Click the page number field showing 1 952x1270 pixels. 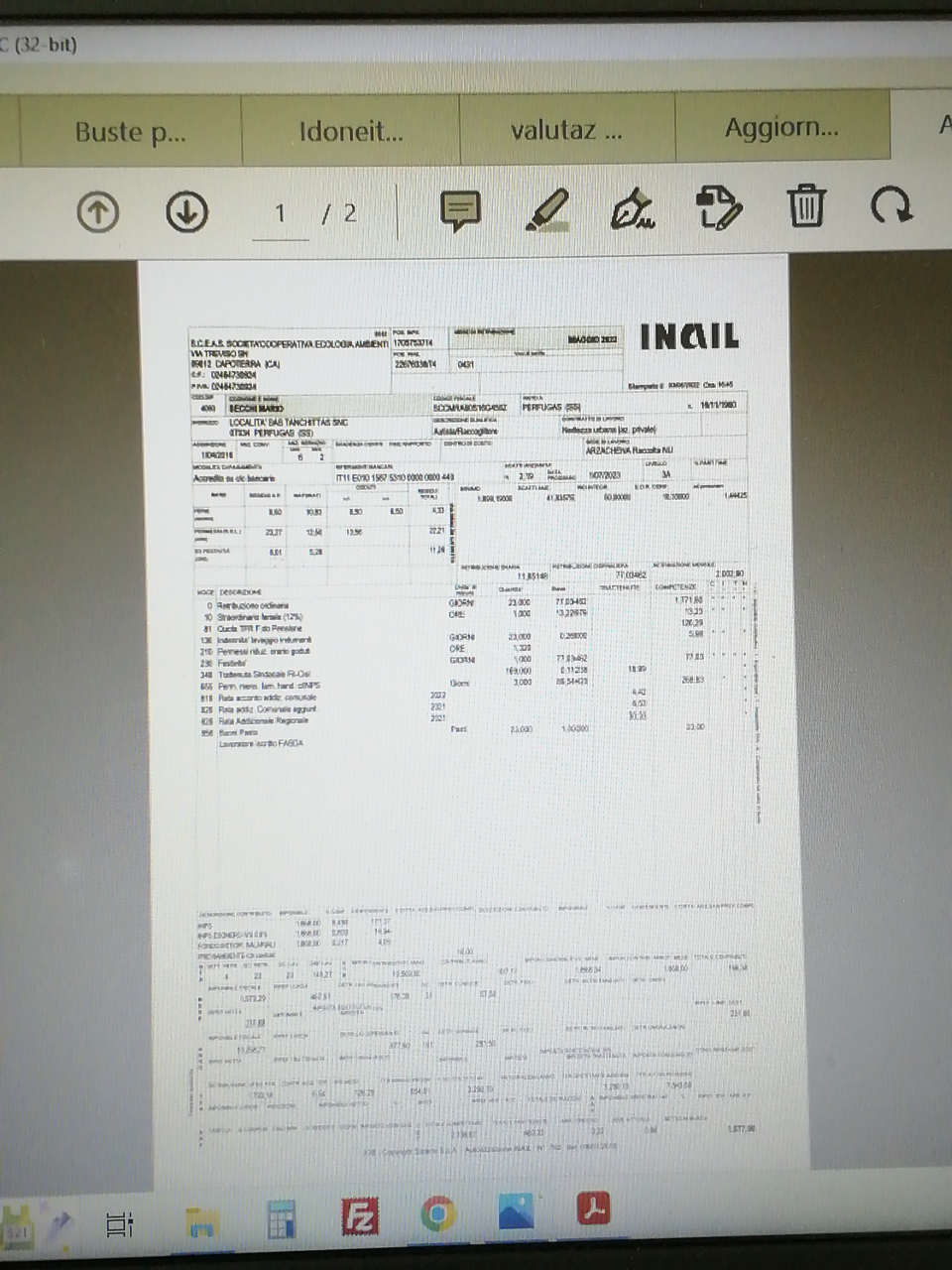click(281, 214)
